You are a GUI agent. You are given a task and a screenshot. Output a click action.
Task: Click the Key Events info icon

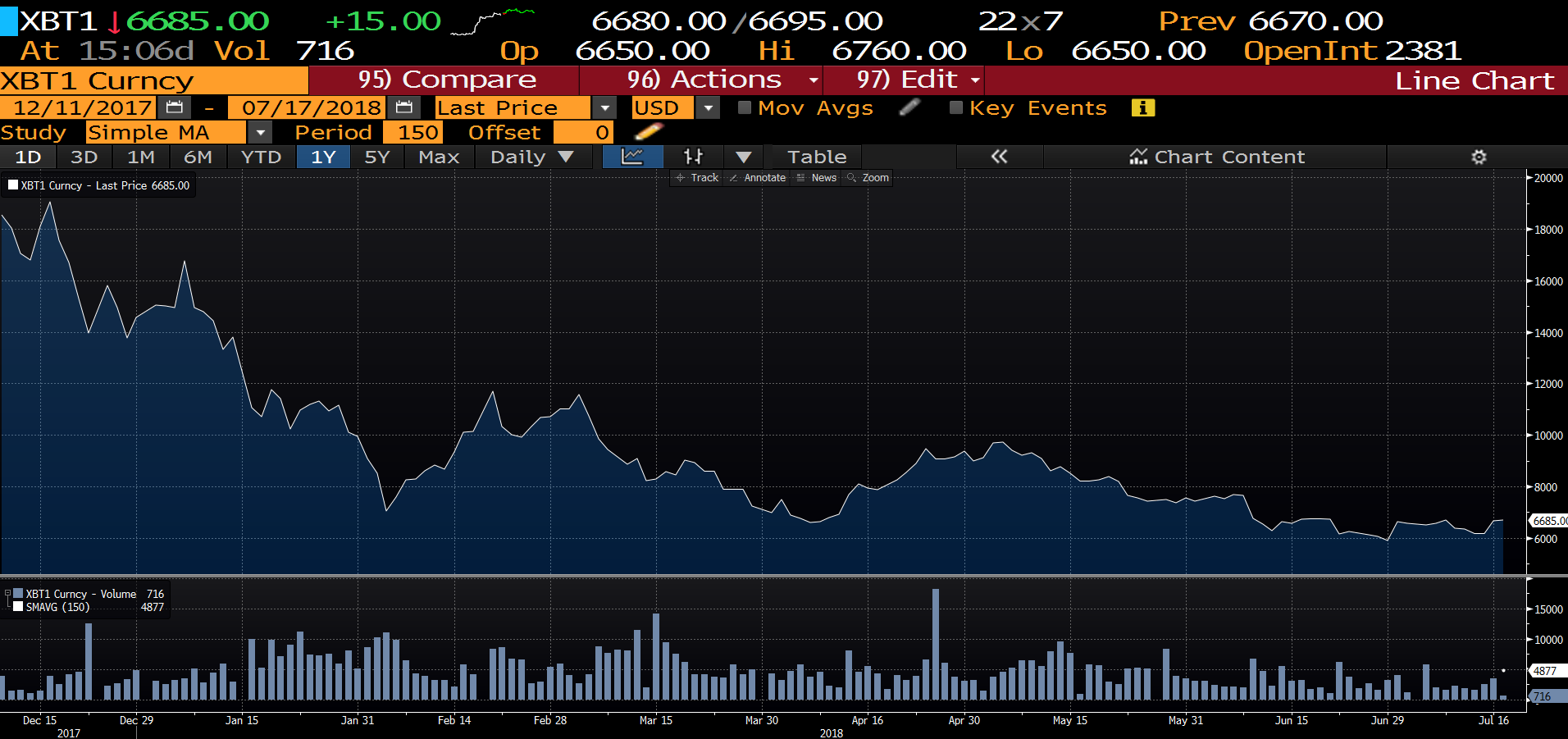click(x=1142, y=107)
